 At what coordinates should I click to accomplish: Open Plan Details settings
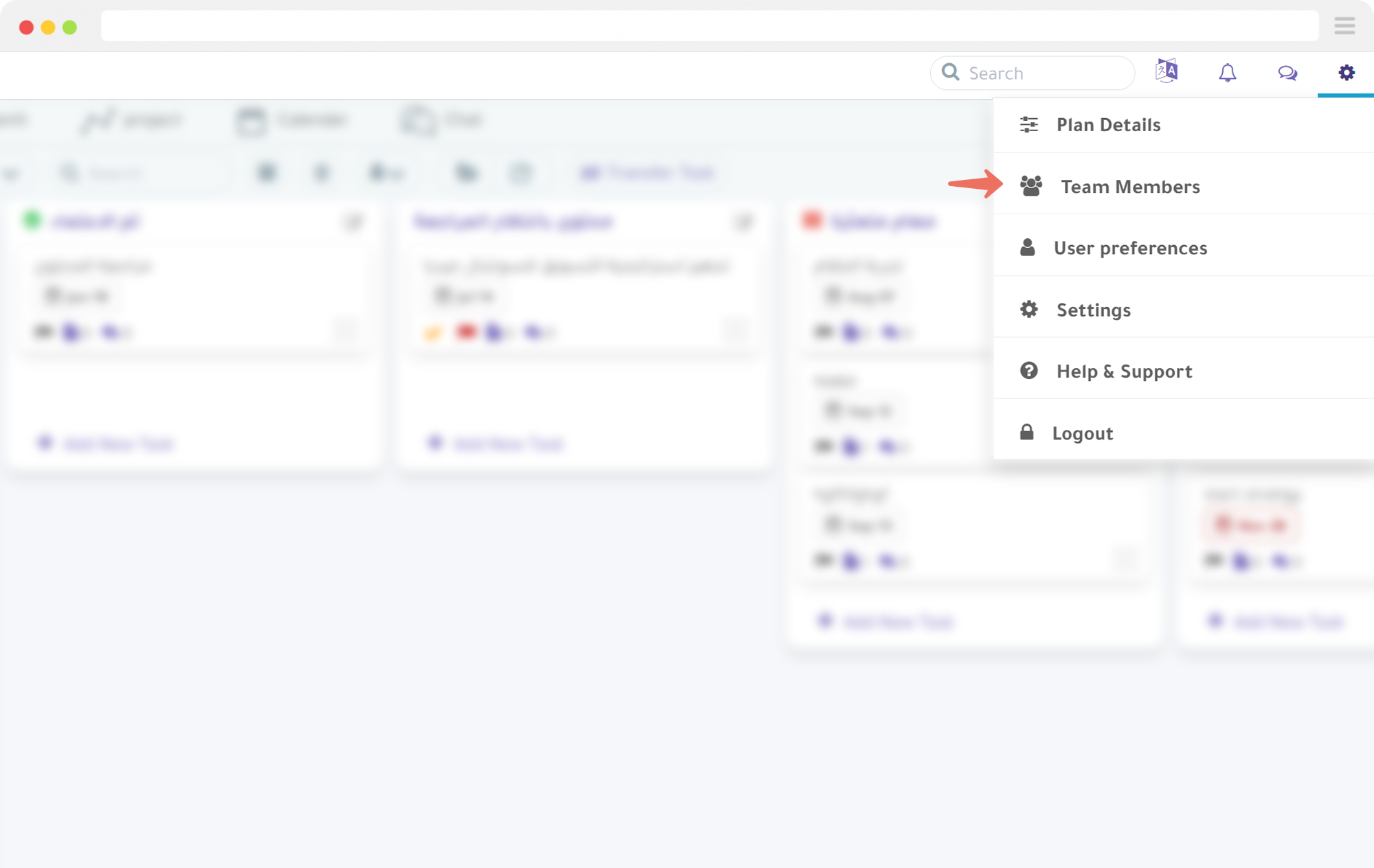(1108, 124)
